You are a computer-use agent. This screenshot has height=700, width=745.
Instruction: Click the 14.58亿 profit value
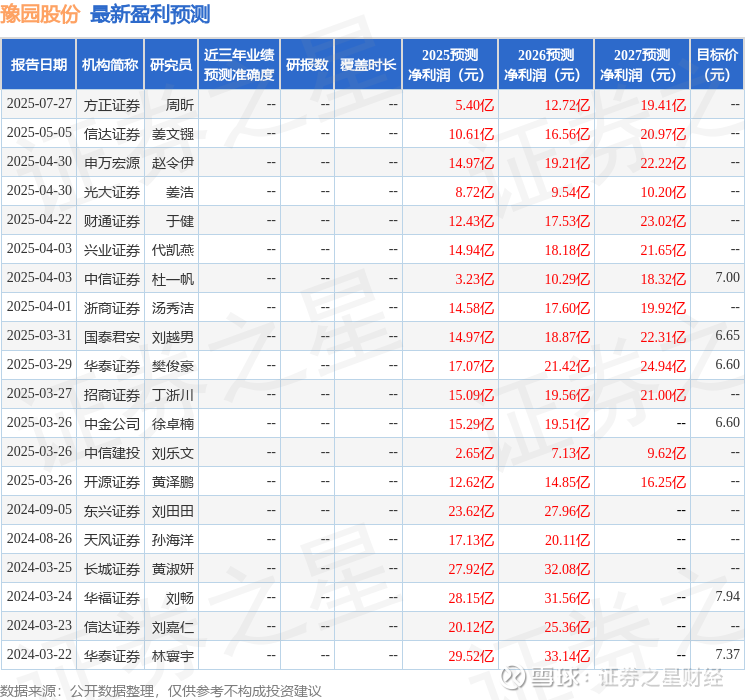471,308
